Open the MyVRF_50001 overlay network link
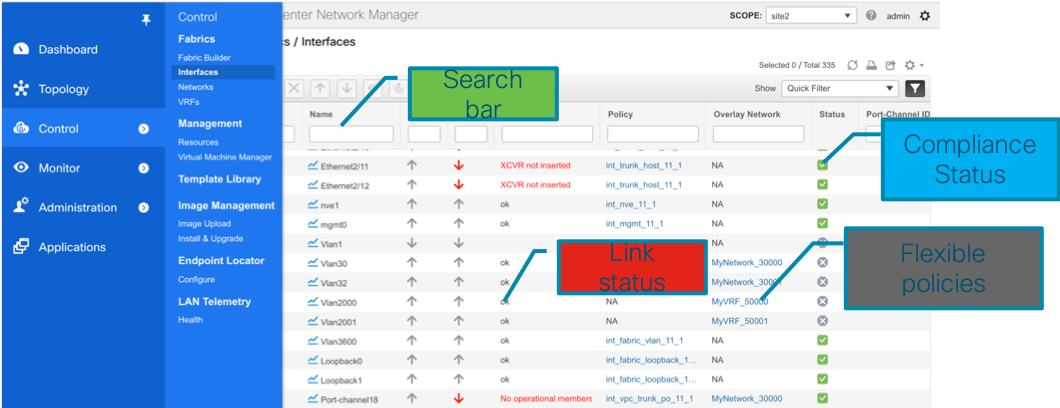Screen dimensions: 1060x408 [x=740, y=321]
